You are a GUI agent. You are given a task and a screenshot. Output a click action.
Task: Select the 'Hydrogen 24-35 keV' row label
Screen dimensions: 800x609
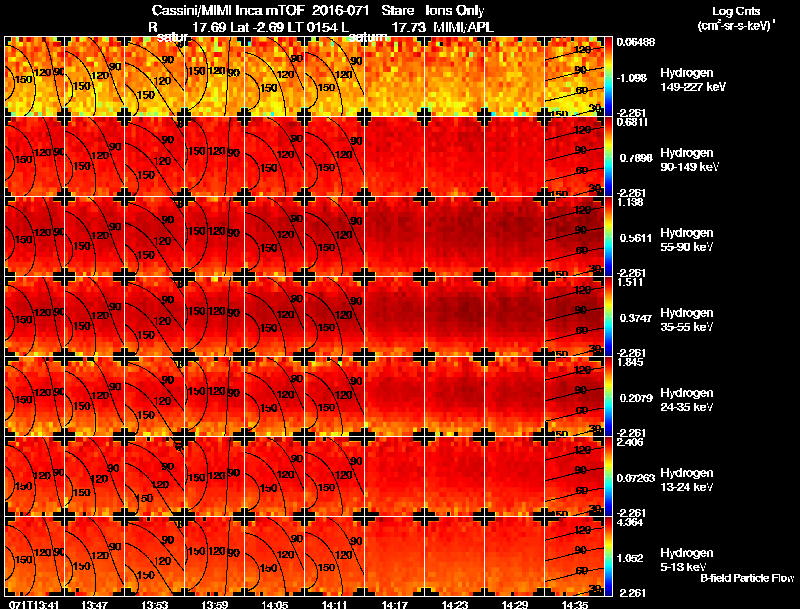pyautogui.click(x=687, y=400)
